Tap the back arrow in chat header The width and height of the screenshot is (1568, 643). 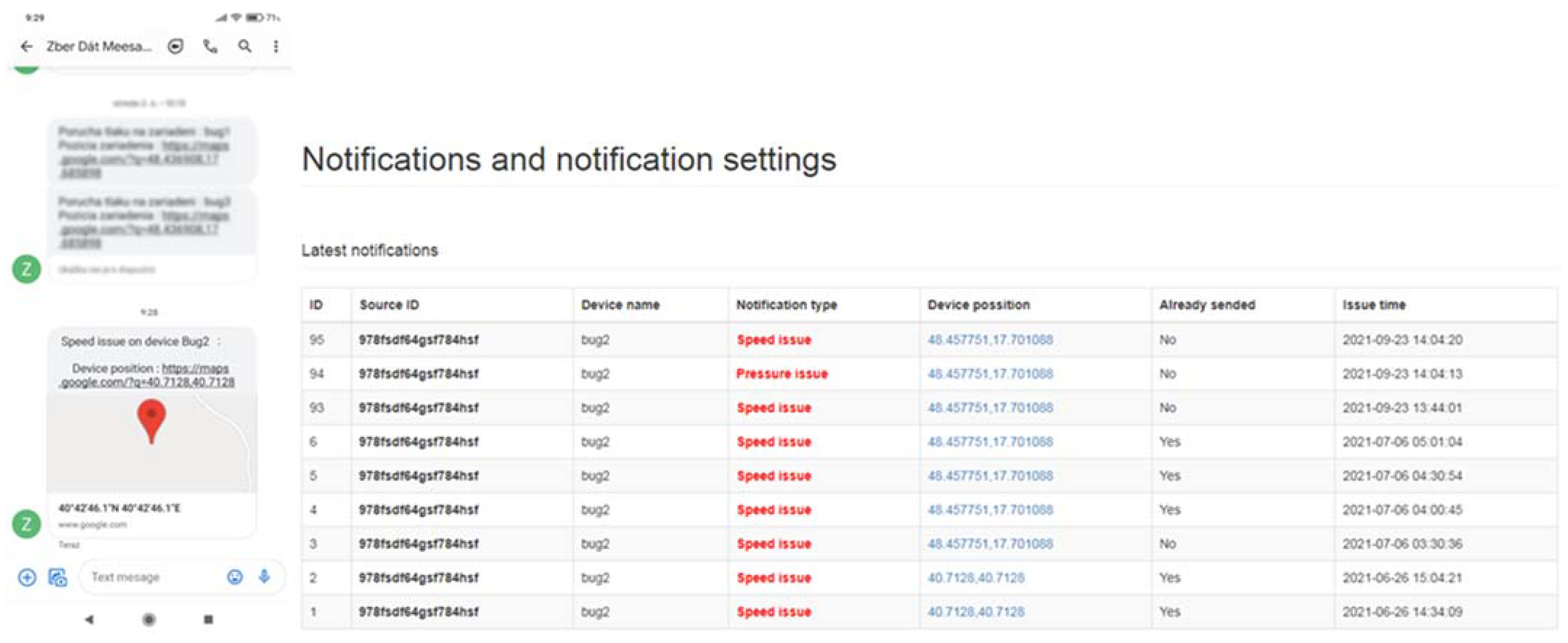tap(26, 46)
